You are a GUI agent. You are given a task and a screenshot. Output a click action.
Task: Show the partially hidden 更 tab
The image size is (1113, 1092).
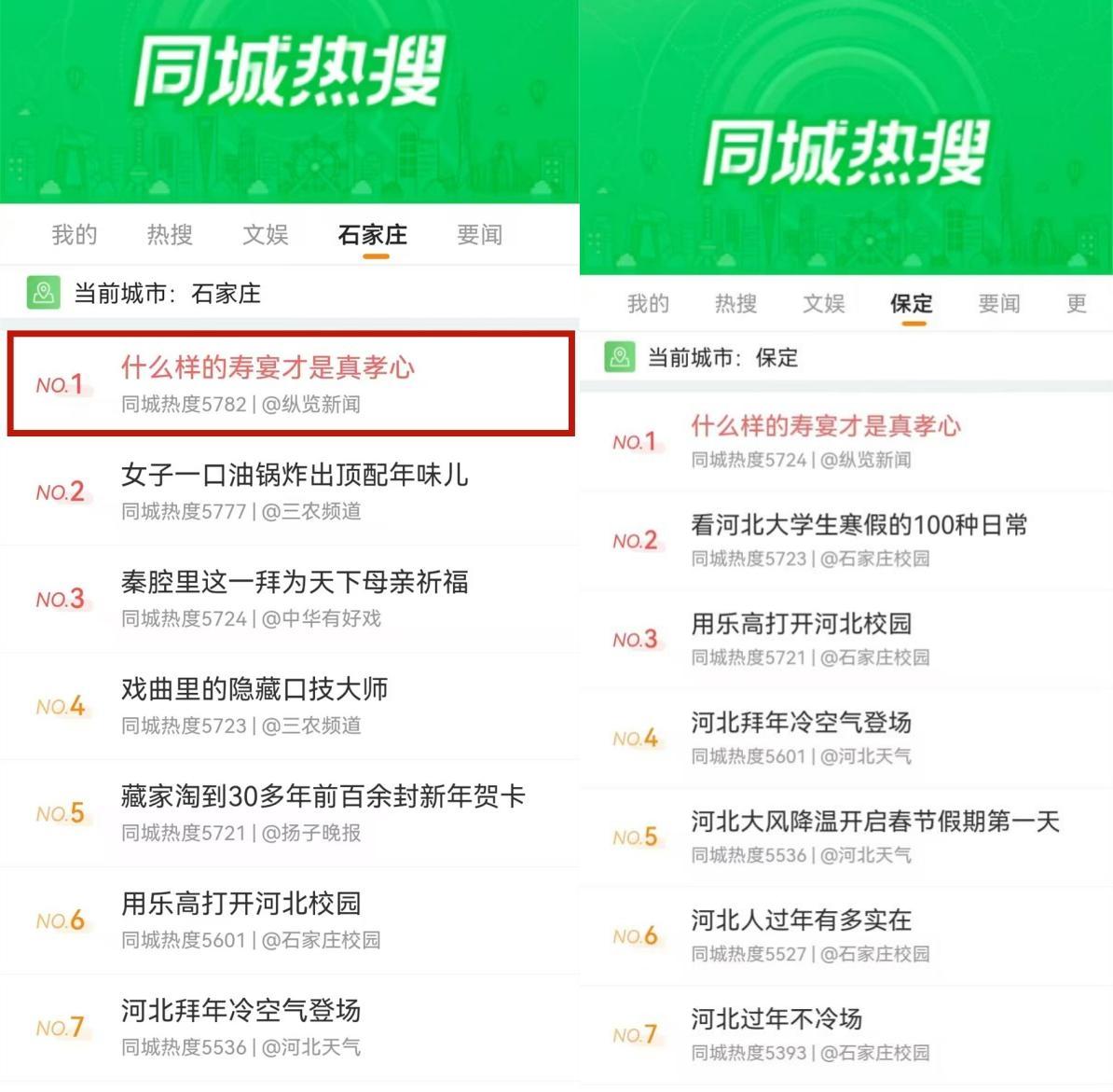(x=1077, y=303)
